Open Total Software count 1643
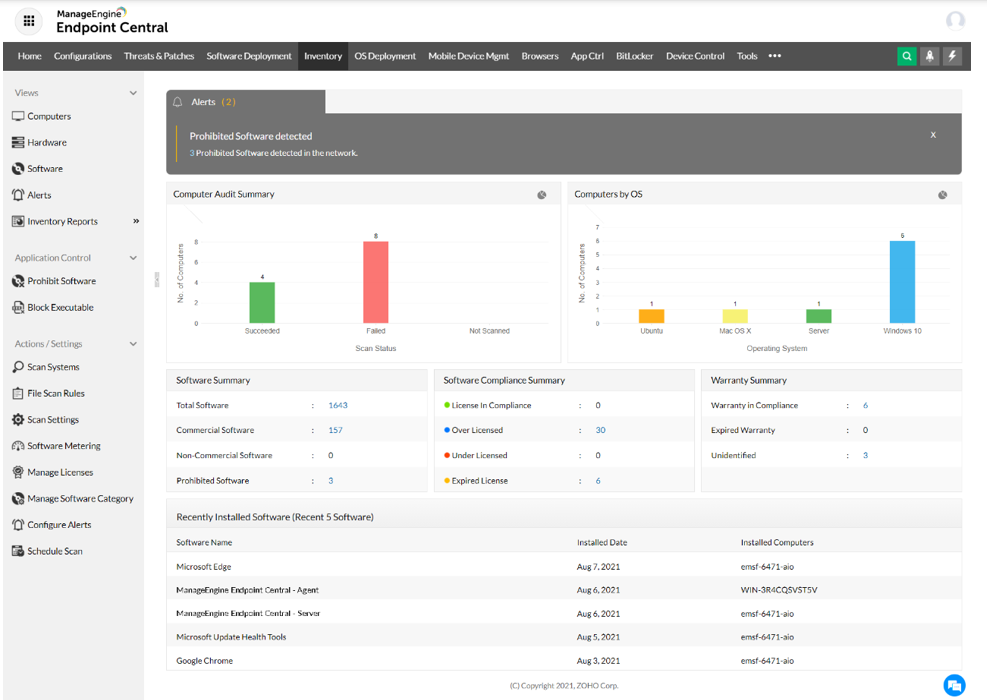Screen dimensions: 987x700 tap(338, 405)
